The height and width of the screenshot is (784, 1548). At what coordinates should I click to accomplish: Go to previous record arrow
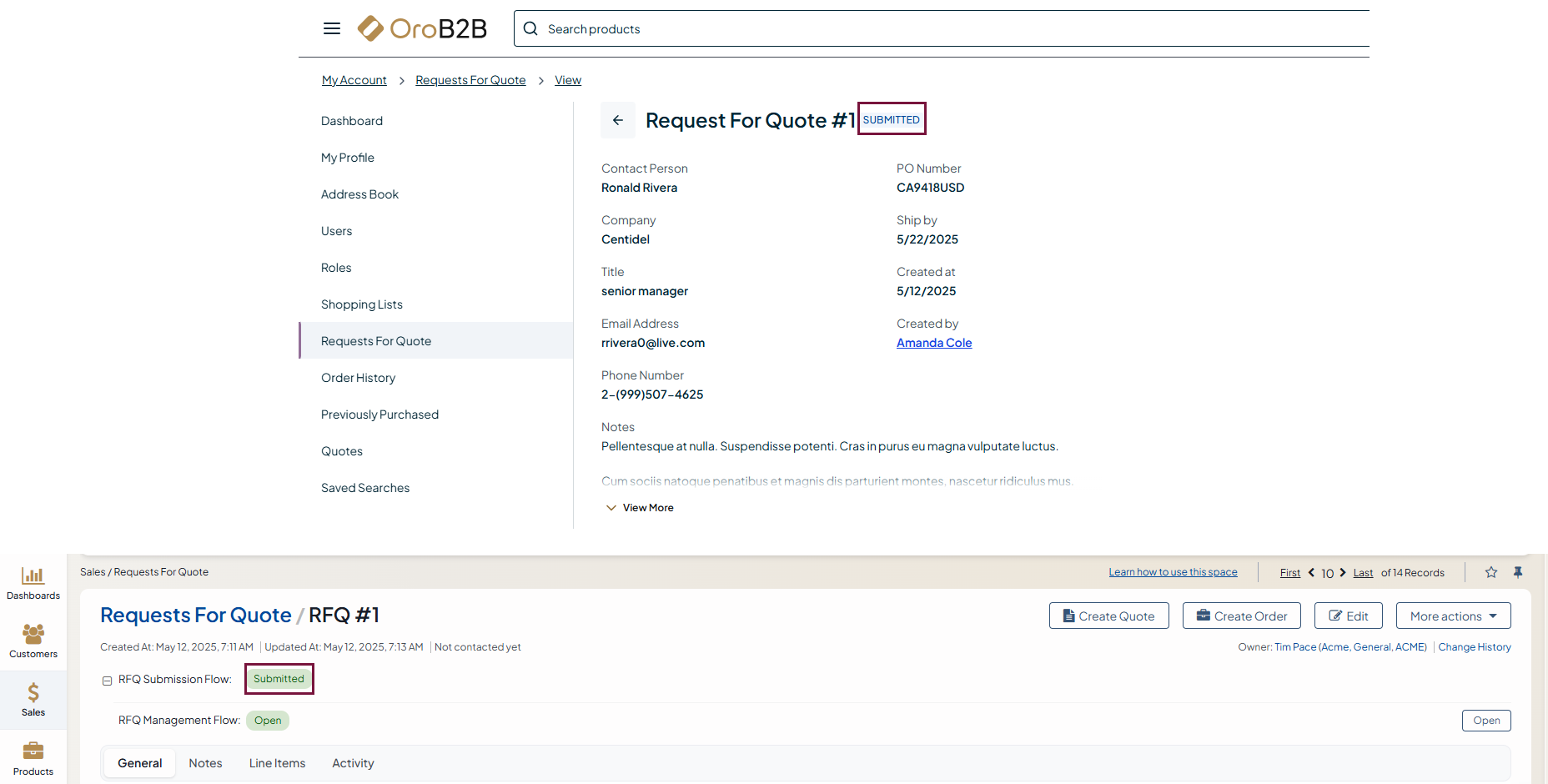coord(1311,572)
